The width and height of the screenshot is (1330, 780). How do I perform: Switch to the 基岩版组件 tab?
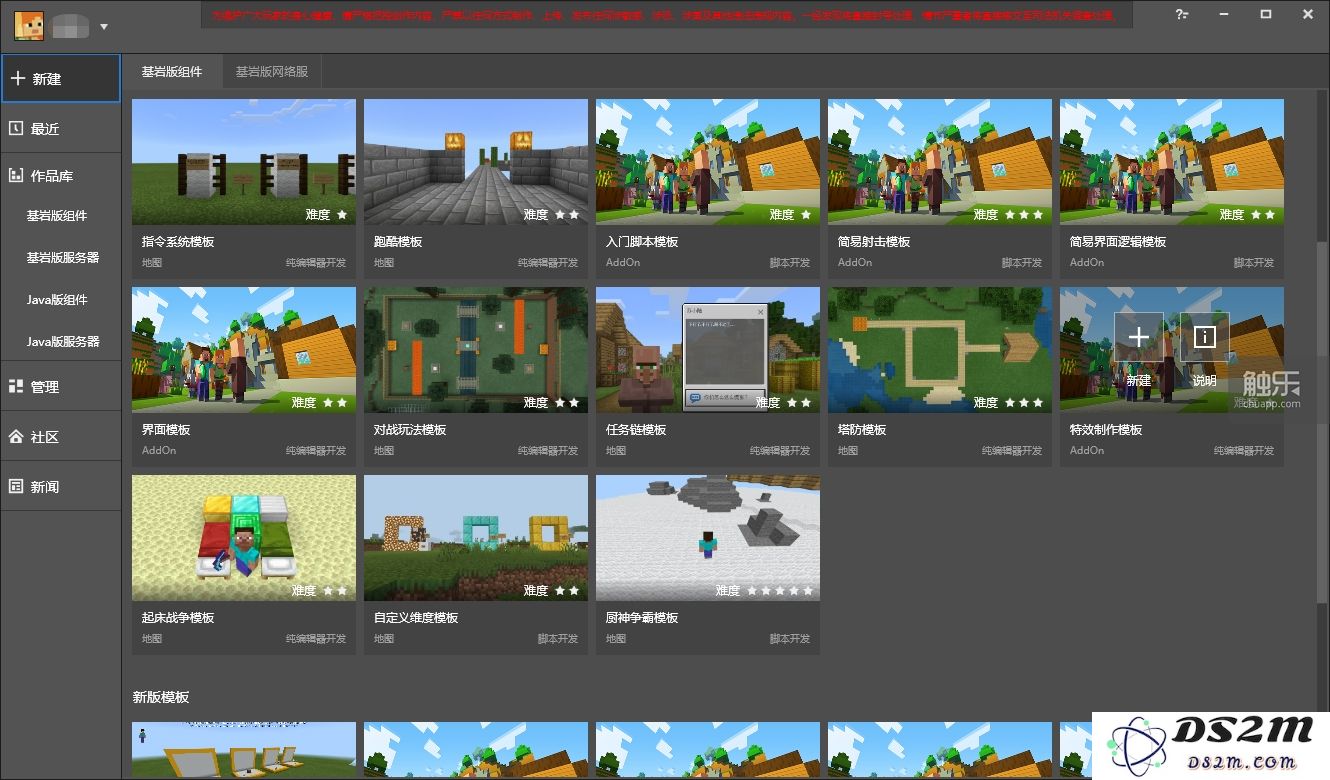[x=172, y=72]
